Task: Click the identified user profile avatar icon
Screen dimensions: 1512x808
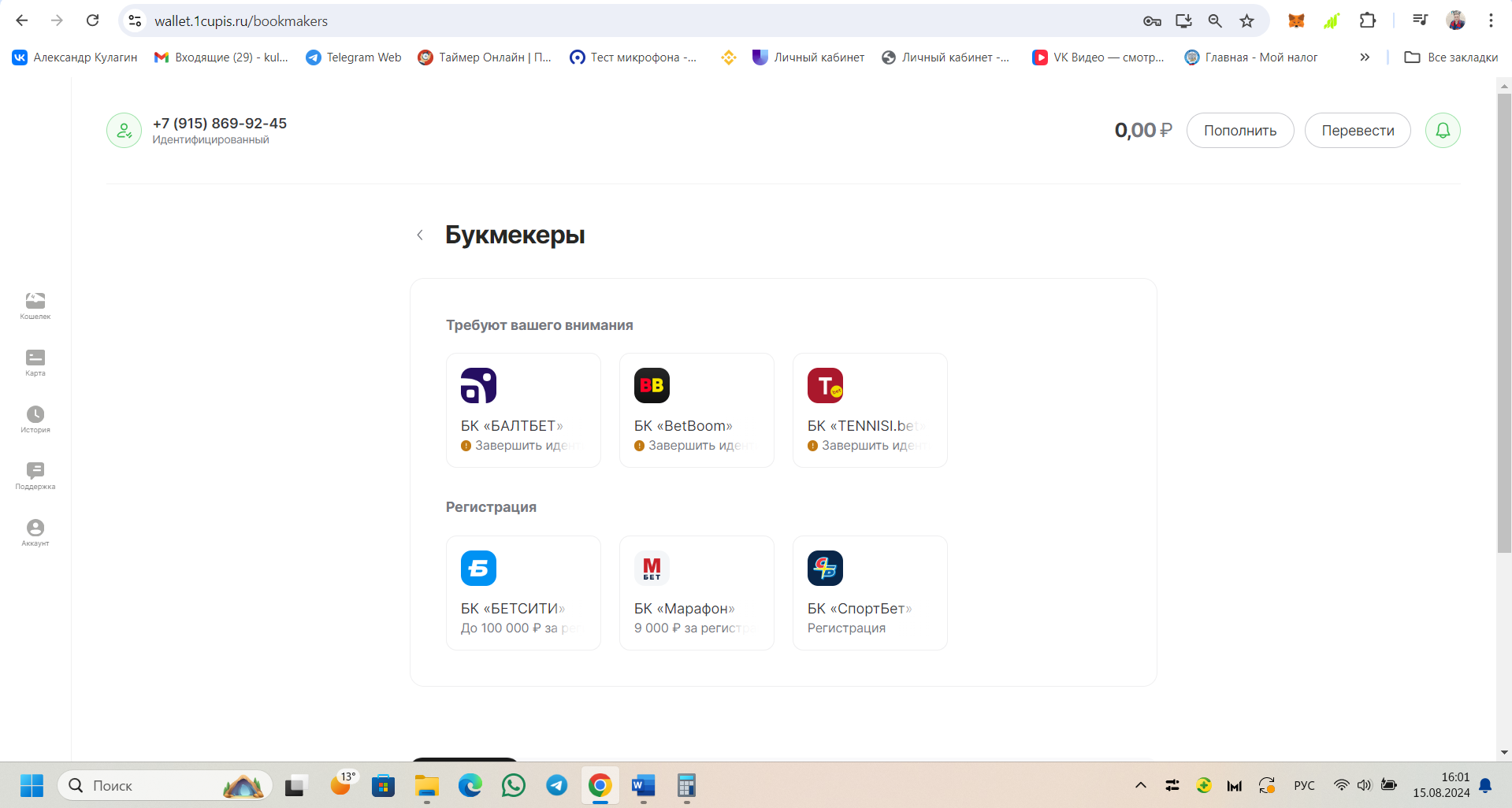Action: (x=124, y=131)
